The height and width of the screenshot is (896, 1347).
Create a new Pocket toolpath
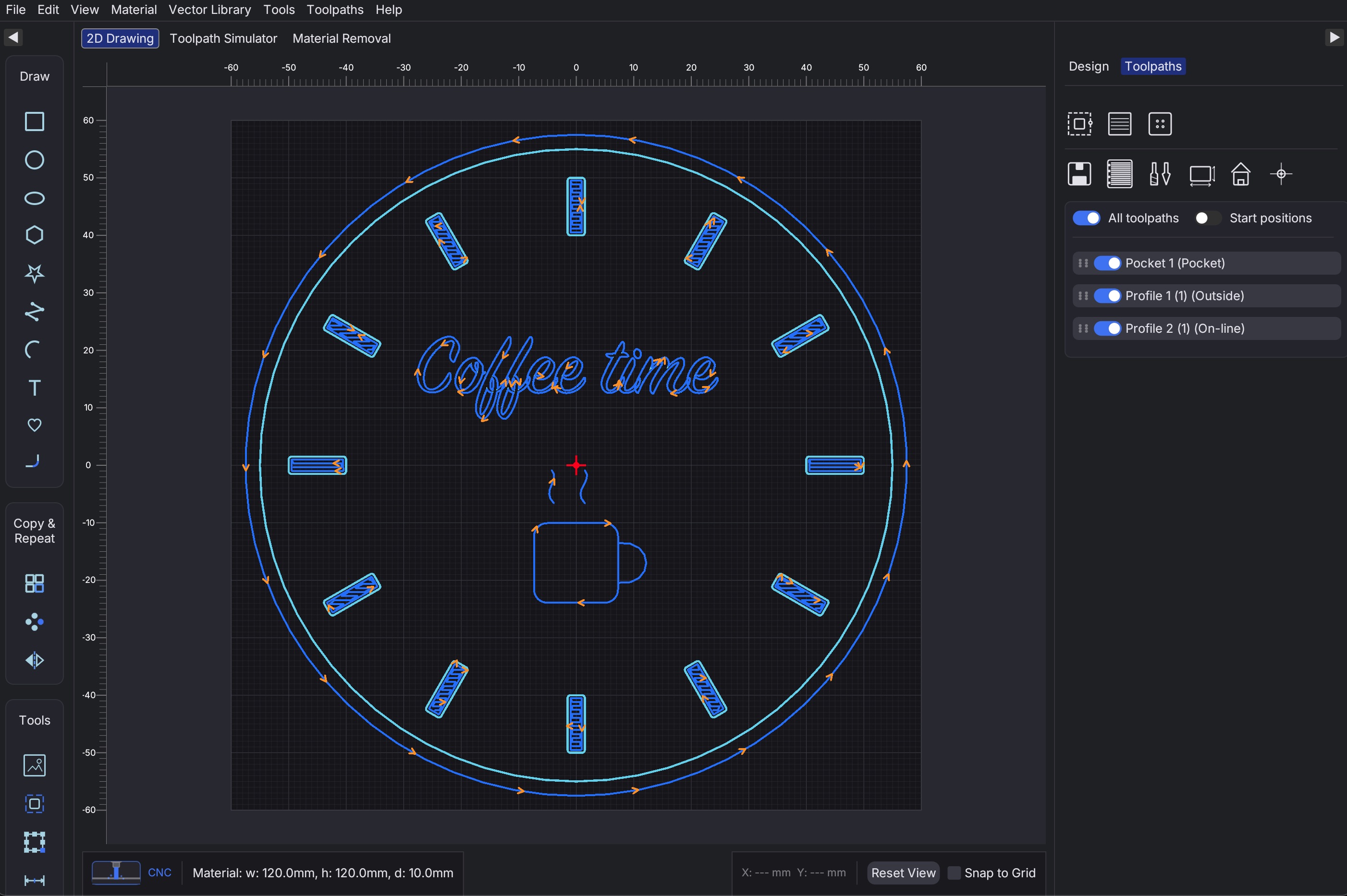[1119, 123]
